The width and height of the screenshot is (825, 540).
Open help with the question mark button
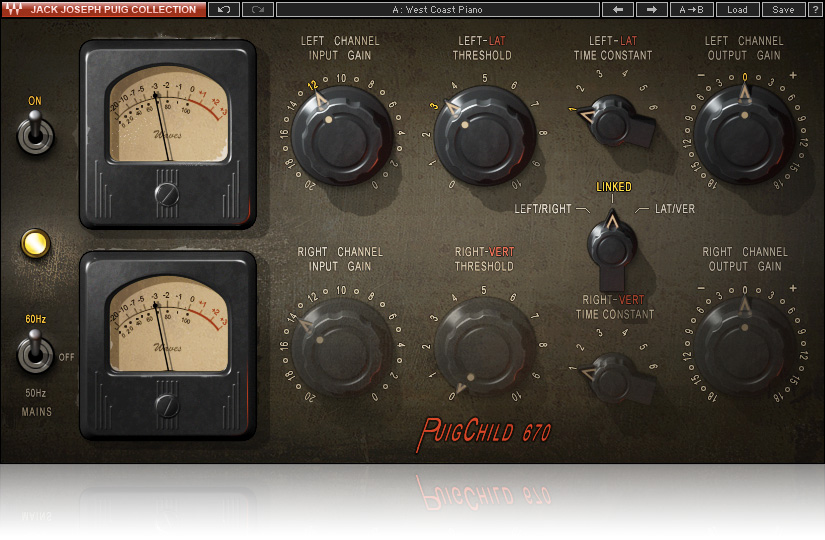pyautogui.click(x=815, y=10)
